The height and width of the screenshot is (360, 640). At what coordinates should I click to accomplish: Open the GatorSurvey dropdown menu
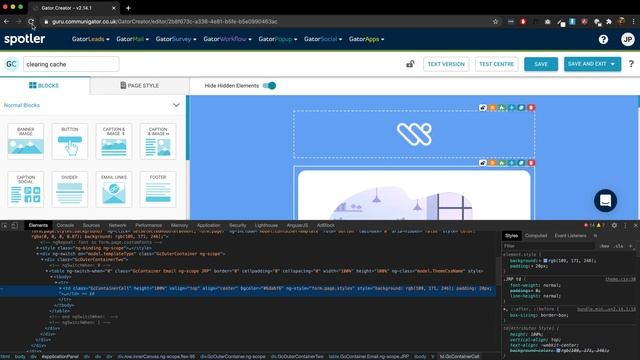click(x=176, y=39)
